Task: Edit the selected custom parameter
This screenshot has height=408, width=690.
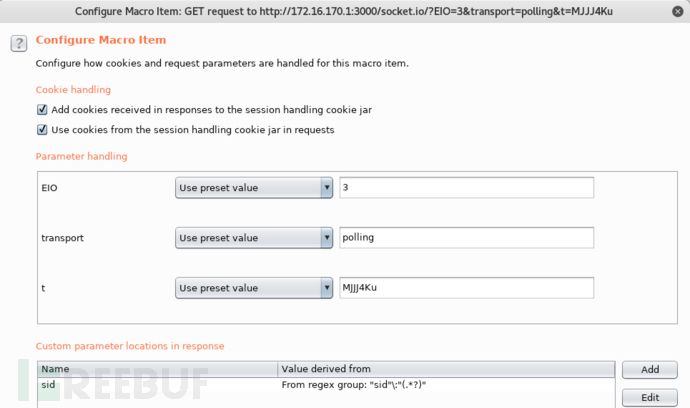Action: [650, 398]
